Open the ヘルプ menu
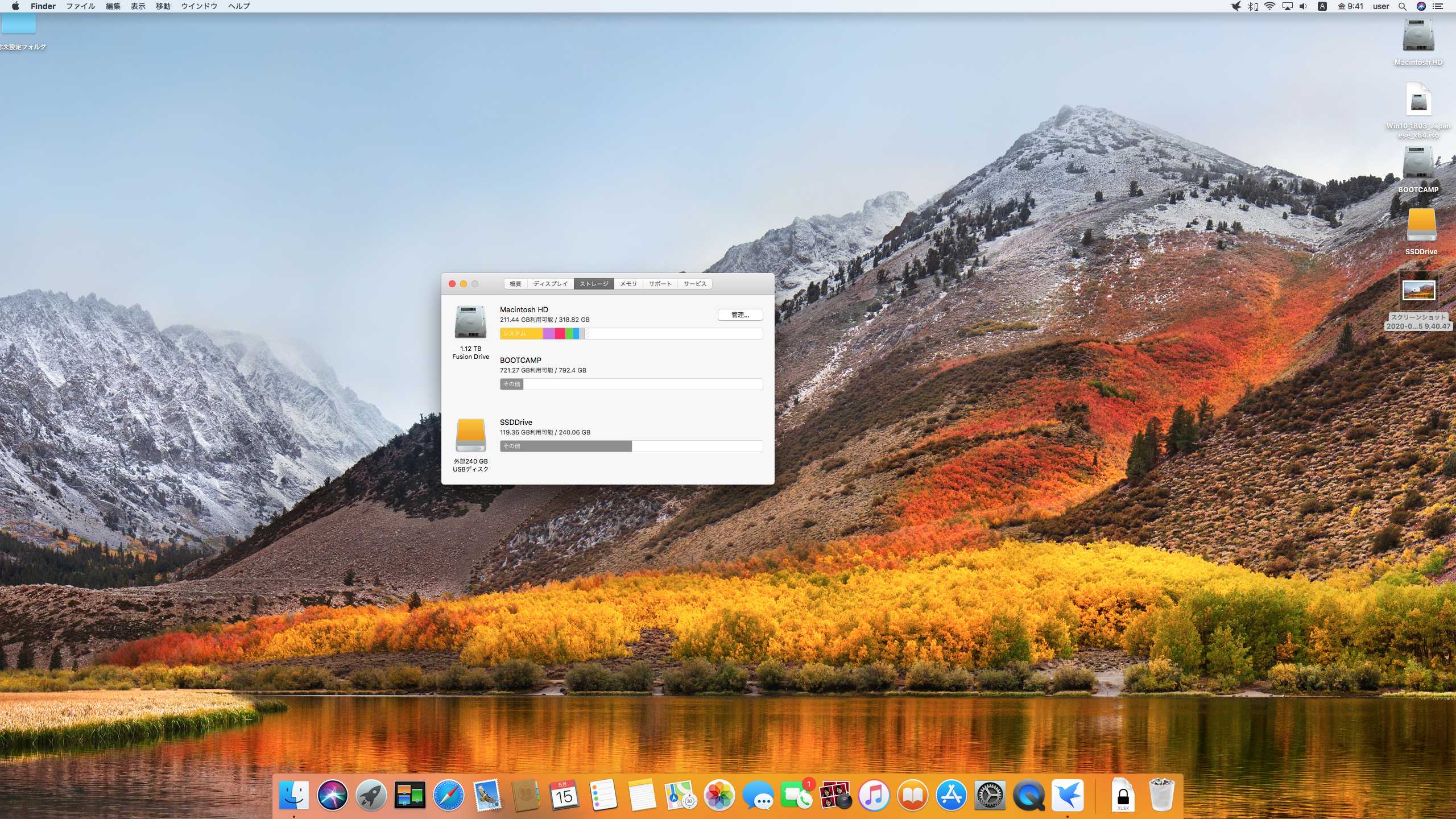The width and height of the screenshot is (1456, 819). [239, 6]
